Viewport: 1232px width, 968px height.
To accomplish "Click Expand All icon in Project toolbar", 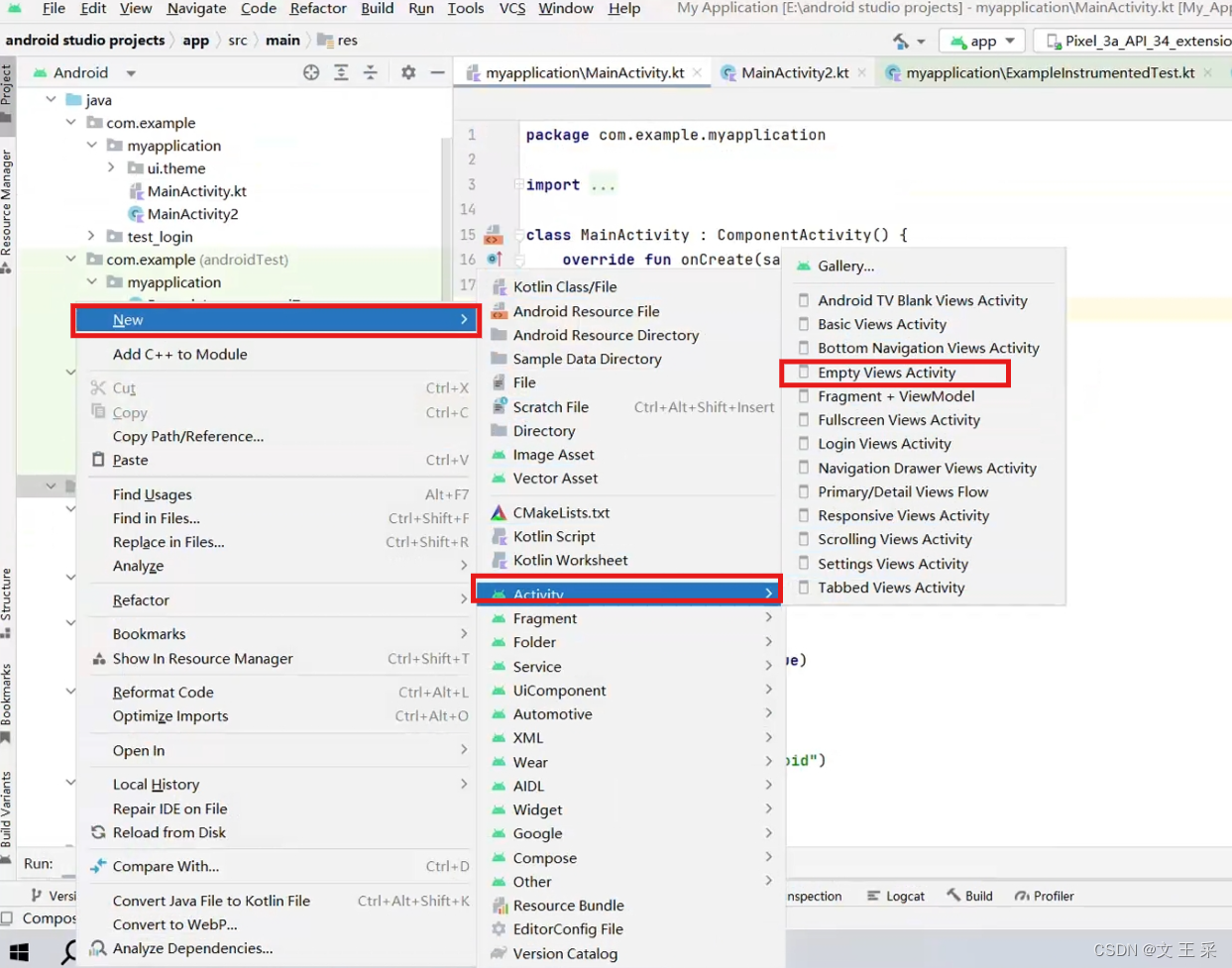I will tap(341, 72).
